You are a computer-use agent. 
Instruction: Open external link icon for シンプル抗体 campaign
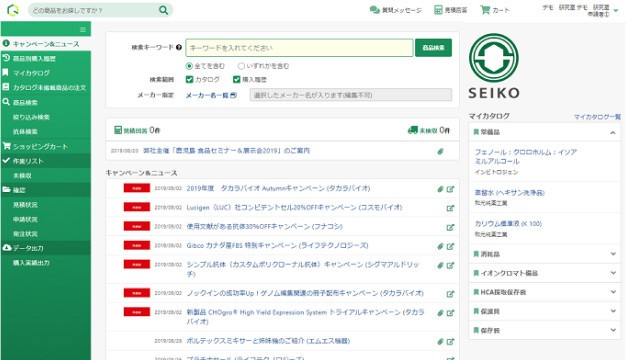450,265
